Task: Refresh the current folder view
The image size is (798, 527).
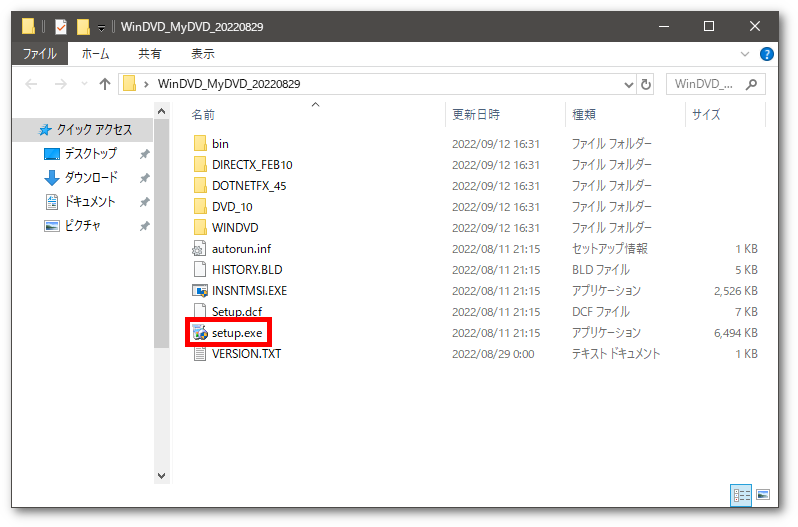Action: tap(646, 84)
